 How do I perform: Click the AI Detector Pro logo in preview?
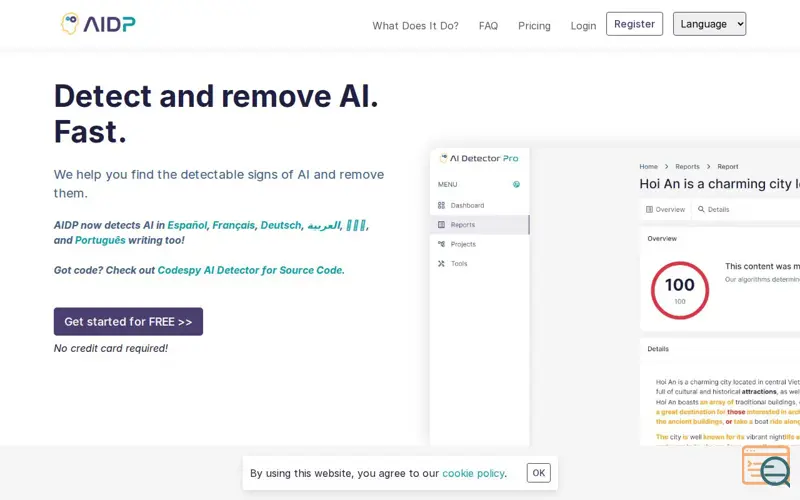point(479,158)
